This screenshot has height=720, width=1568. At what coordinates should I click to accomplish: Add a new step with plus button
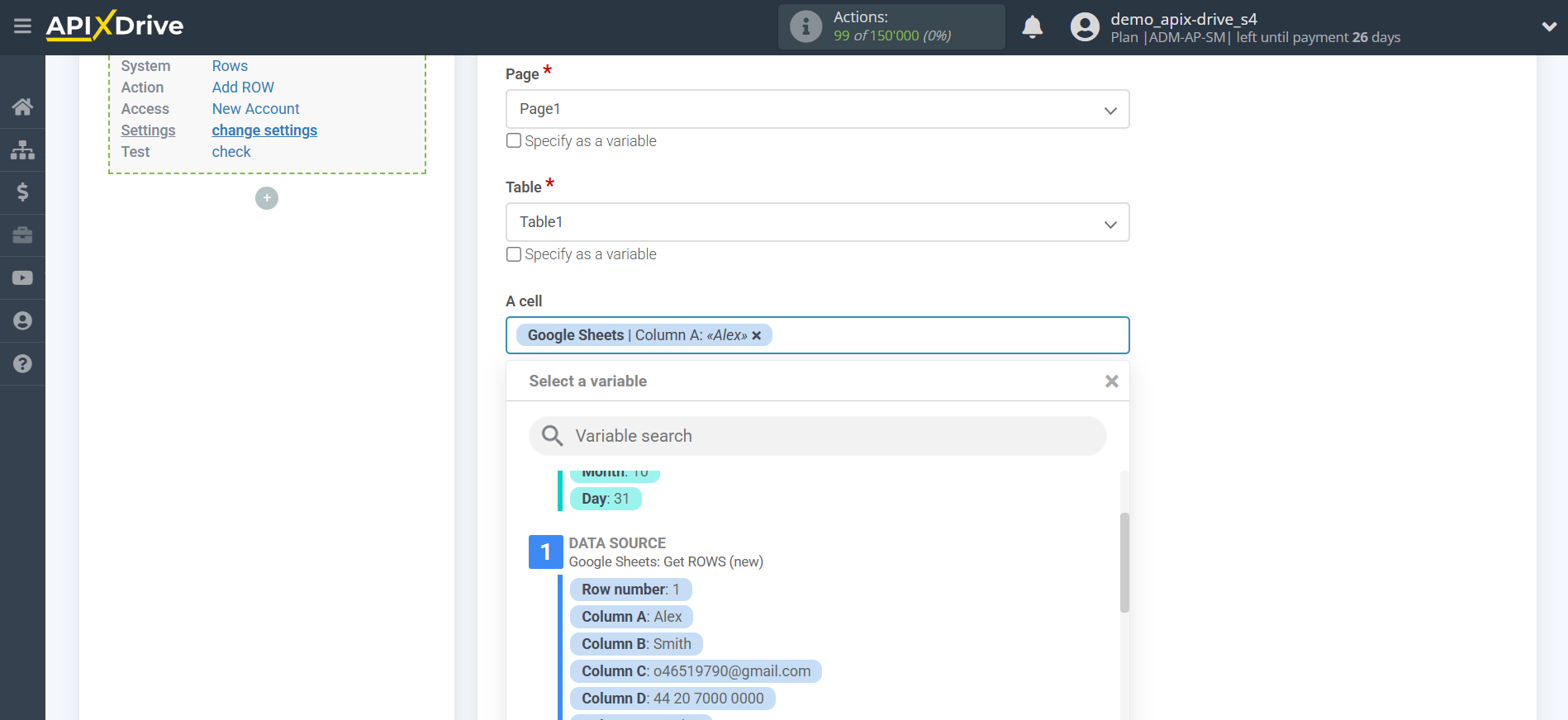pyautogui.click(x=267, y=198)
